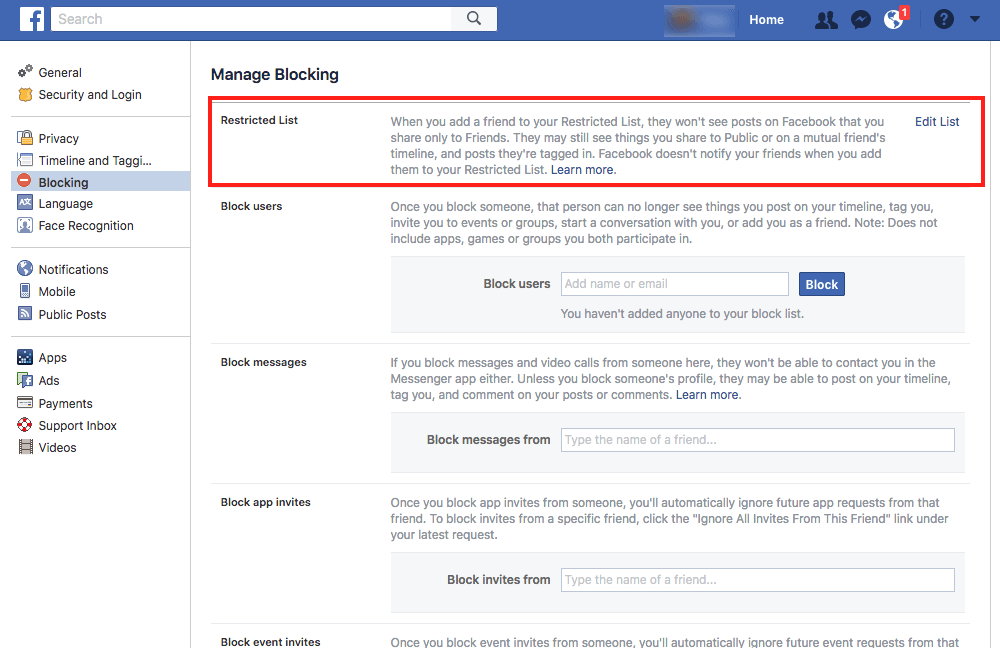Open Public Posts settings

click(72, 314)
